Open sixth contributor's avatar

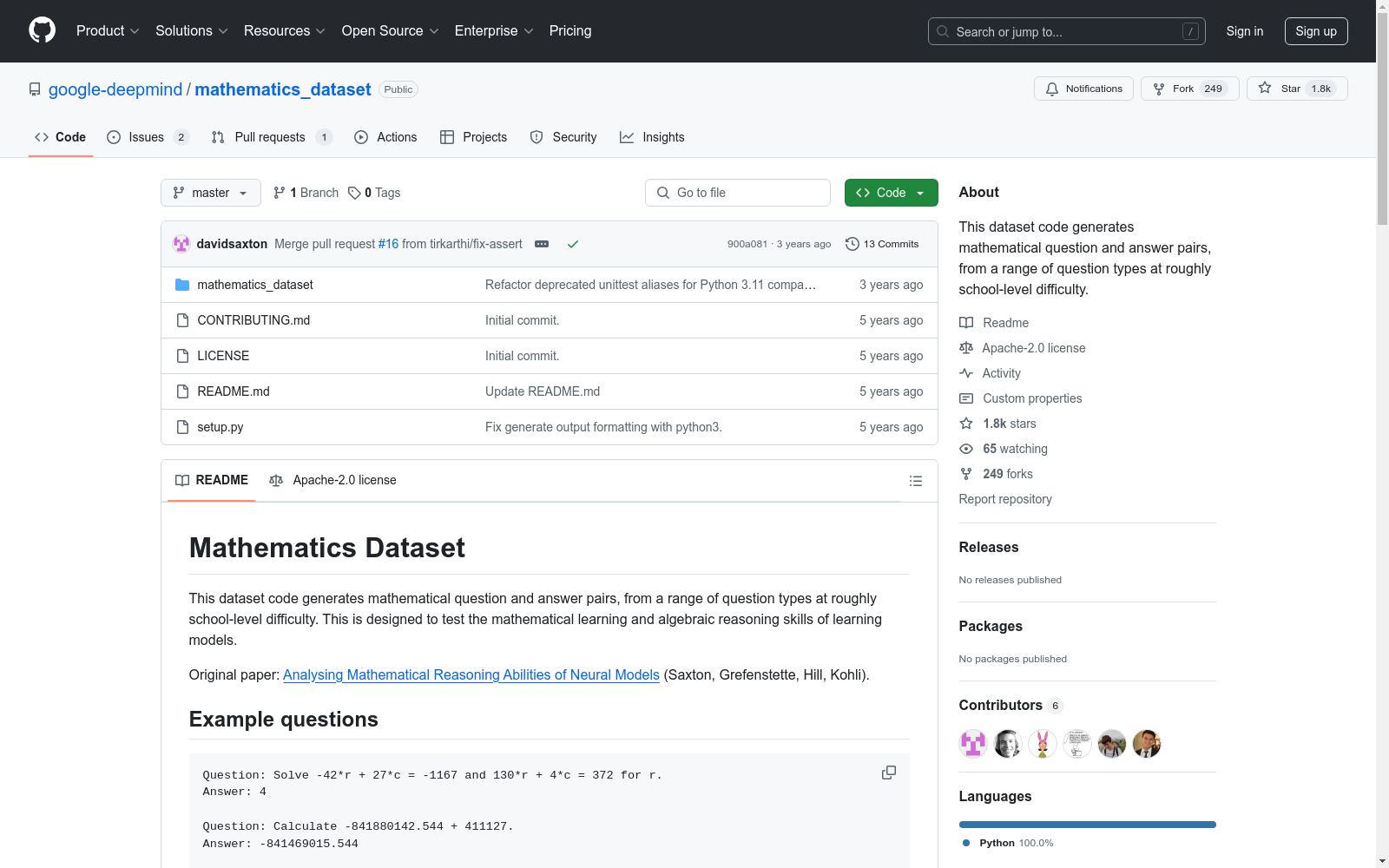[x=1147, y=744]
